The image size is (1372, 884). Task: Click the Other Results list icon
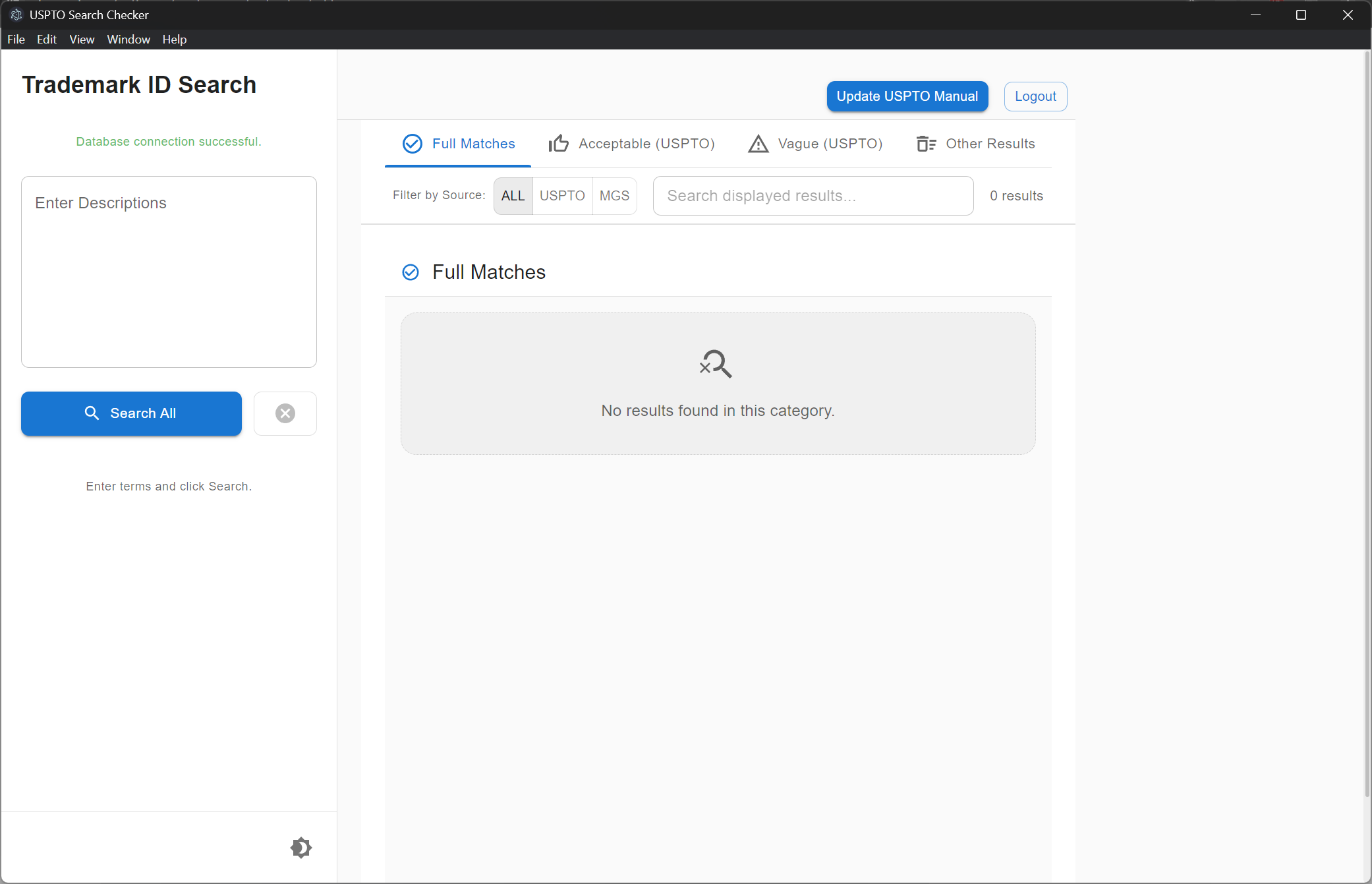click(x=926, y=144)
